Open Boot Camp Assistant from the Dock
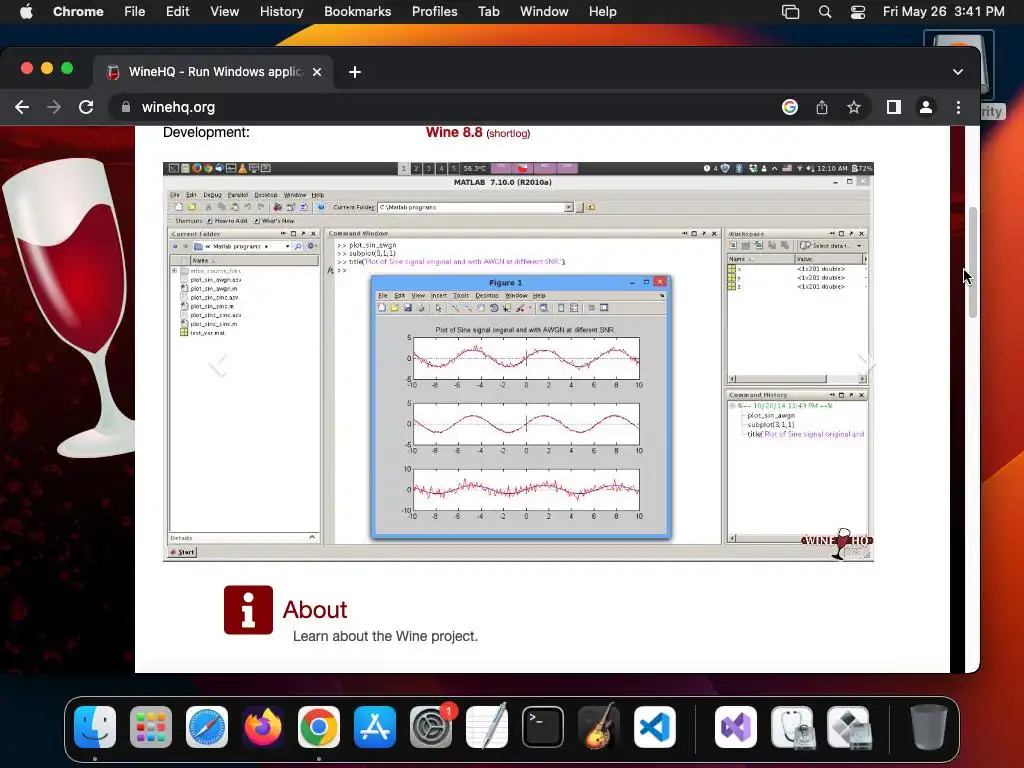Image resolution: width=1024 pixels, height=768 pixels. [848, 727]
